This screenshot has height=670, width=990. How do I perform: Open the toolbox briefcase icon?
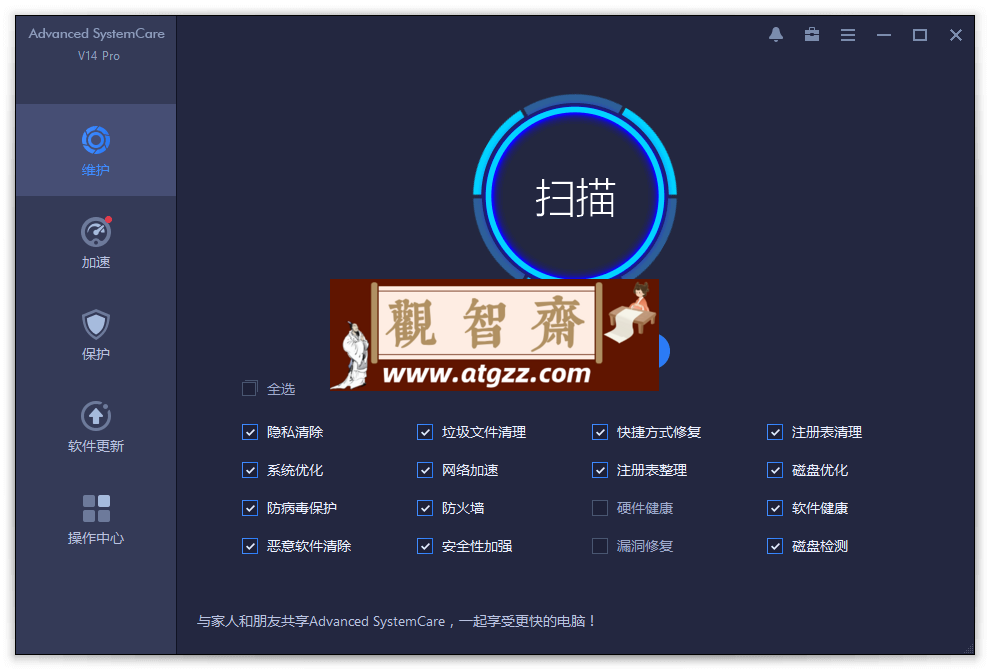pyautogui.click(x=812, y=35)
